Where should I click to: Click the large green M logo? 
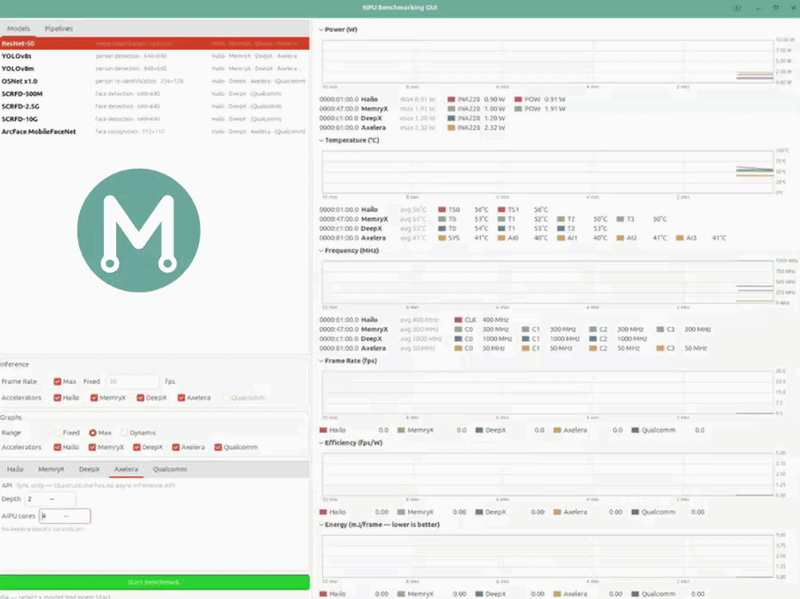pyautogui.click(x=139, y=231)
